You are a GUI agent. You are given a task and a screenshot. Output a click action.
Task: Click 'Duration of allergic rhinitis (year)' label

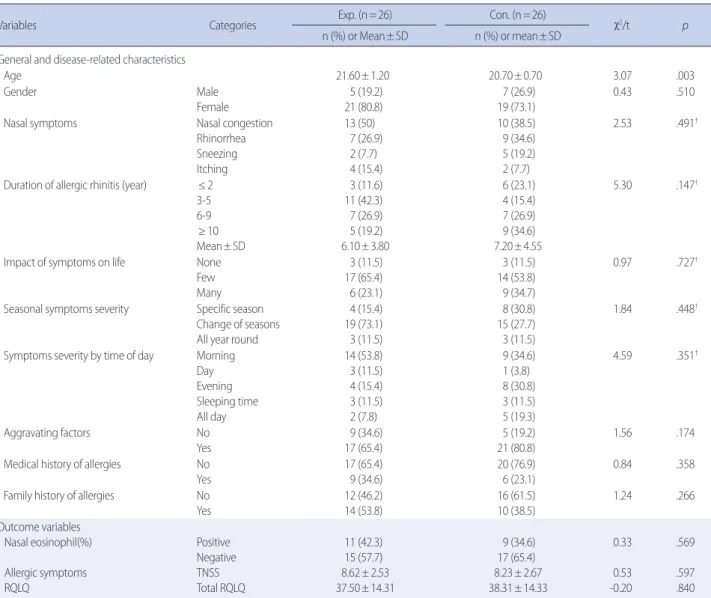pyautogui.click(x=75, y=185)
